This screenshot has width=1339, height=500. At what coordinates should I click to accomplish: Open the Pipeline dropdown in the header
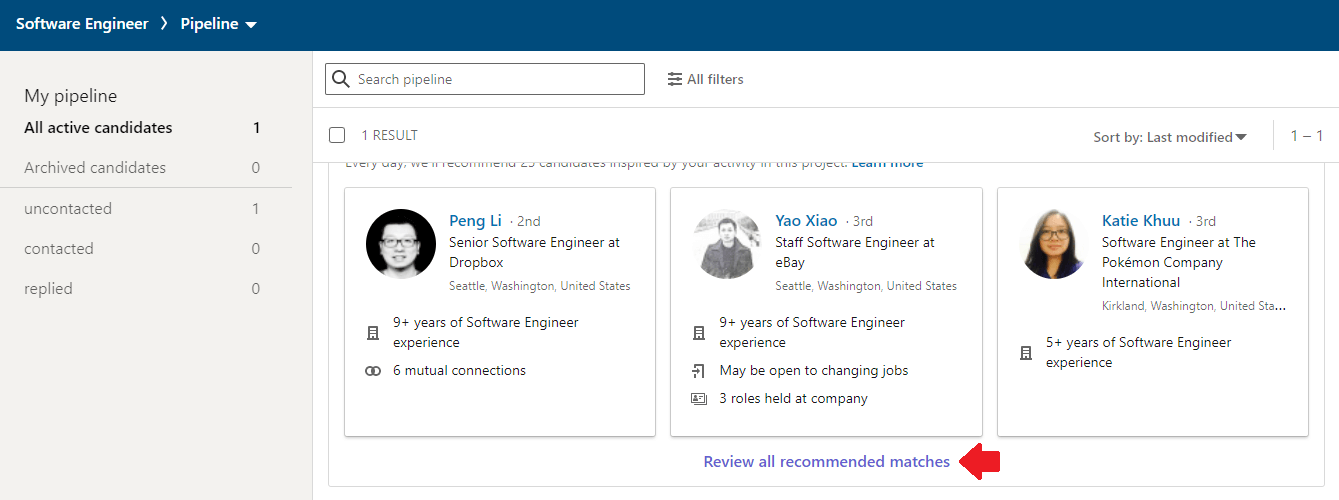219,24
